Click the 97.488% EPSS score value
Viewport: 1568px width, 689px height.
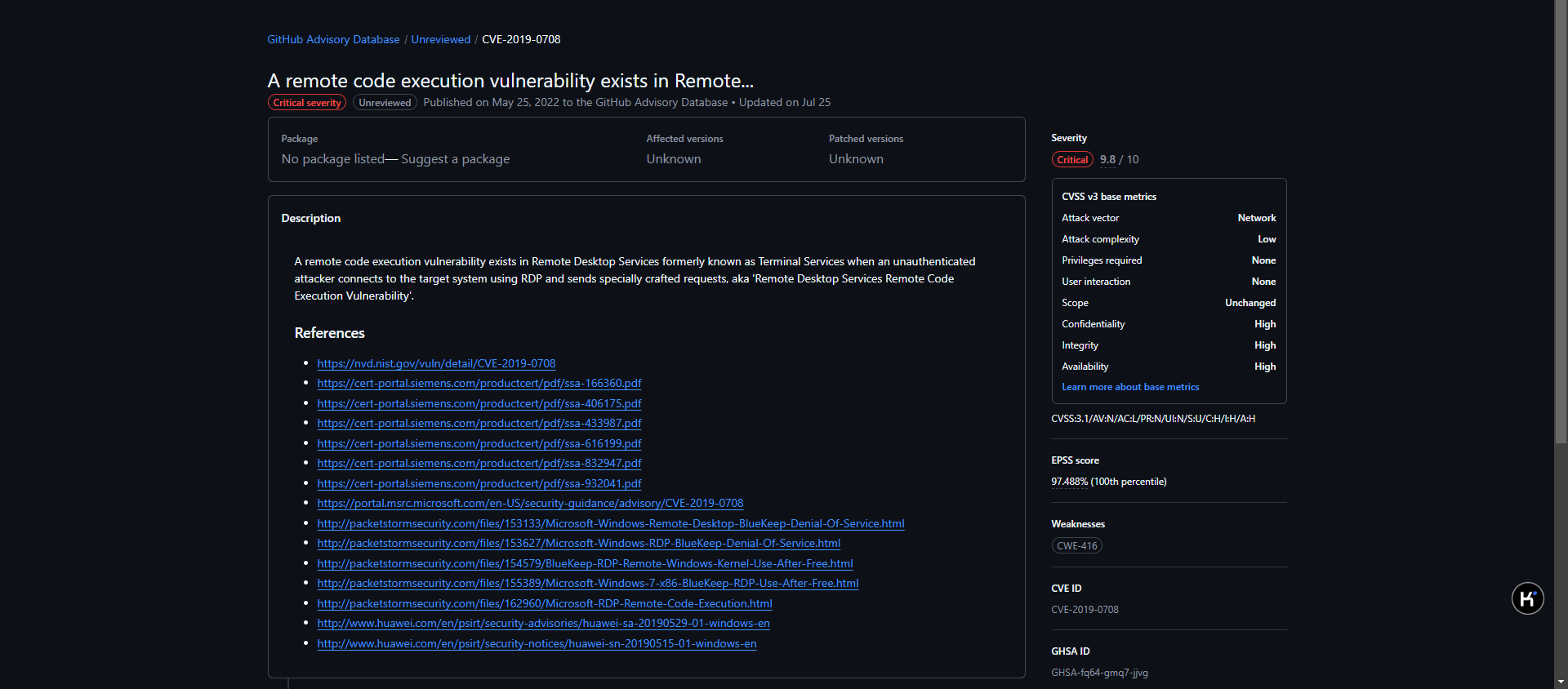1069,482
